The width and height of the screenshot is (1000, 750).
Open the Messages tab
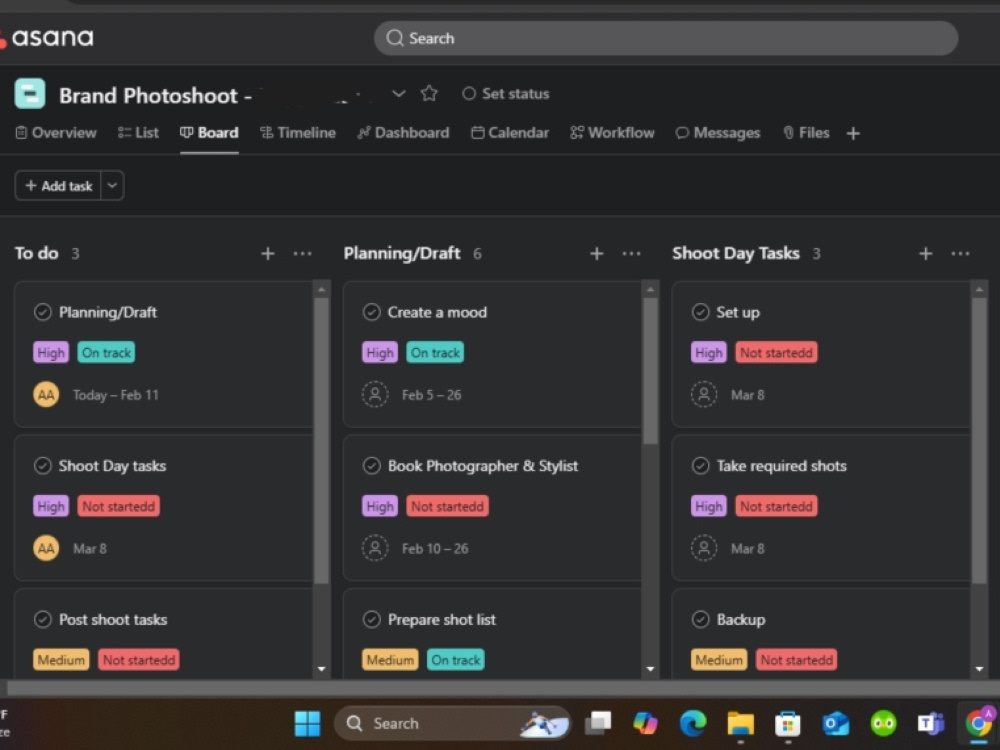point(718,133)
